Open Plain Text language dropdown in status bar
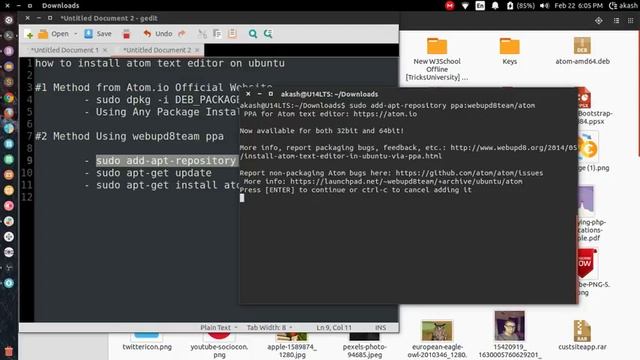640x360 pixels. 219,327
